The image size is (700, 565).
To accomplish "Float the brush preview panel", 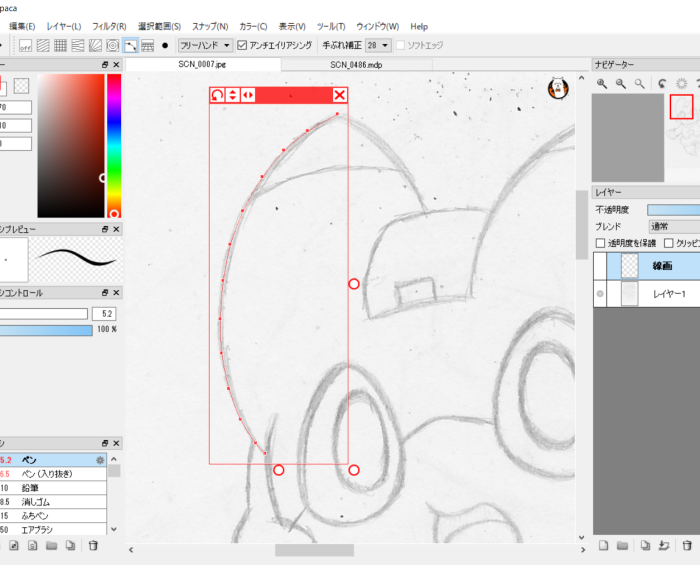I will (105, 229).
